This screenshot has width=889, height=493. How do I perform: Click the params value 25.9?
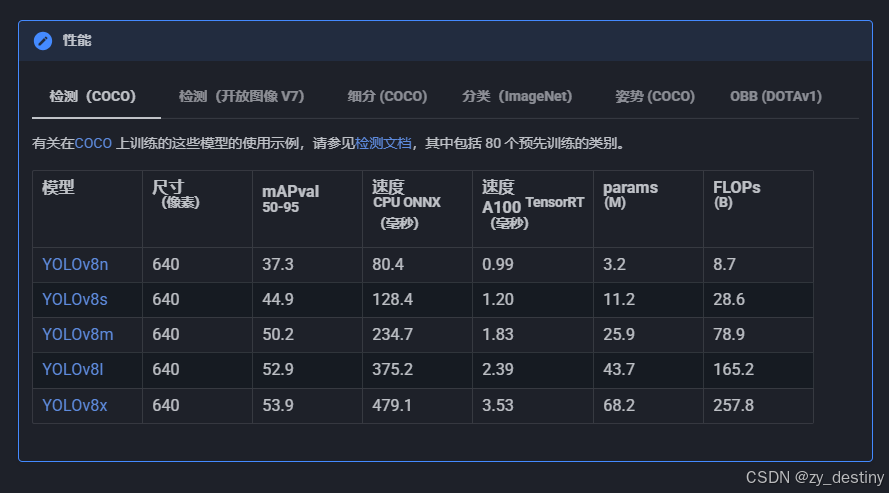pyautogui.click(x=619, y=335)
